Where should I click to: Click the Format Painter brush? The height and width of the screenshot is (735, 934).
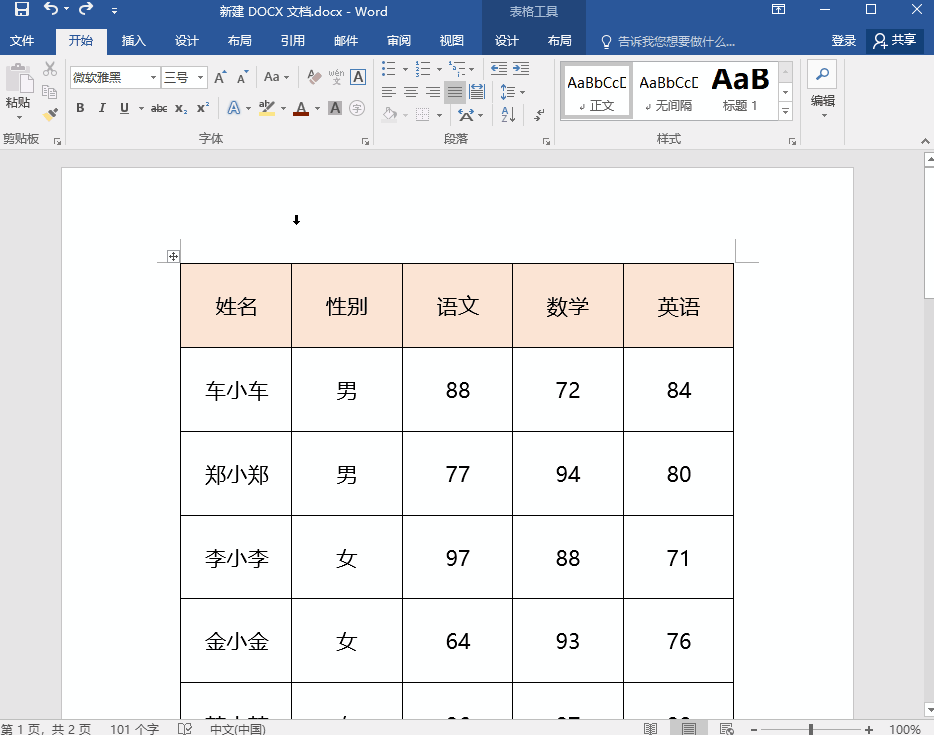coord(49,111)
